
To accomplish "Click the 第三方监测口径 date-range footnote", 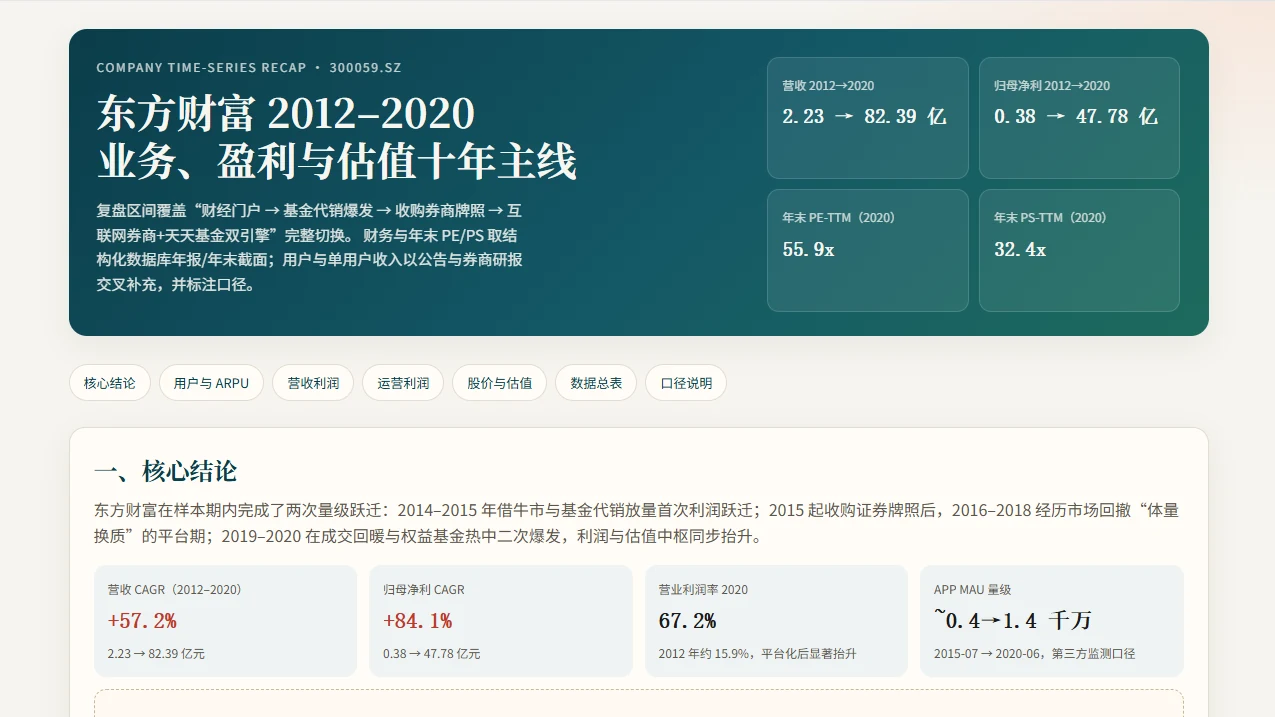I will tap(1035, 654).
